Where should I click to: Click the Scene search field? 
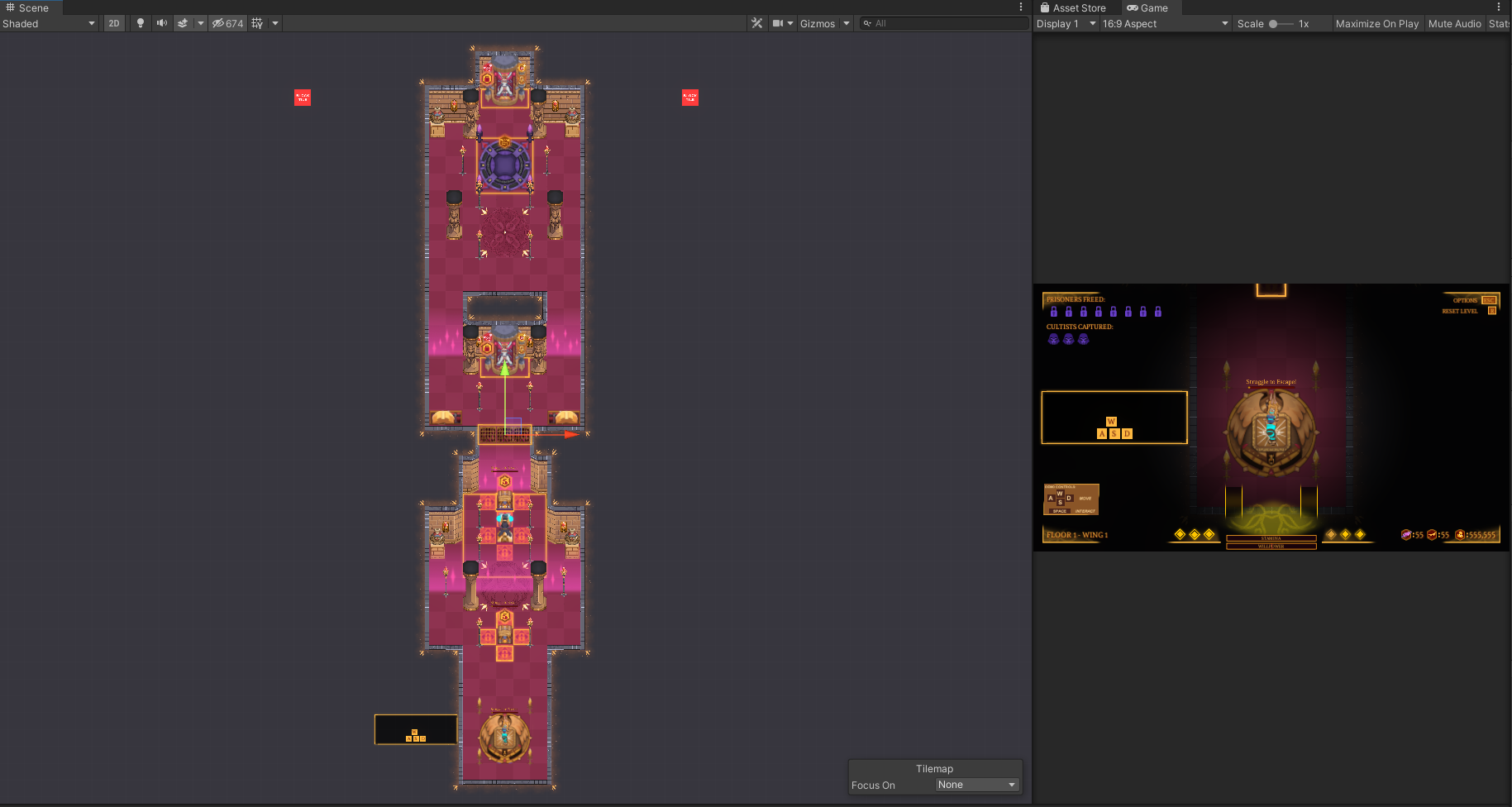click(x=943, y=23)
